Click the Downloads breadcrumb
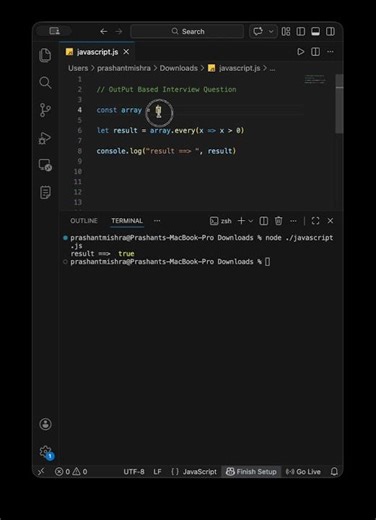 click(x=179, y=68)
